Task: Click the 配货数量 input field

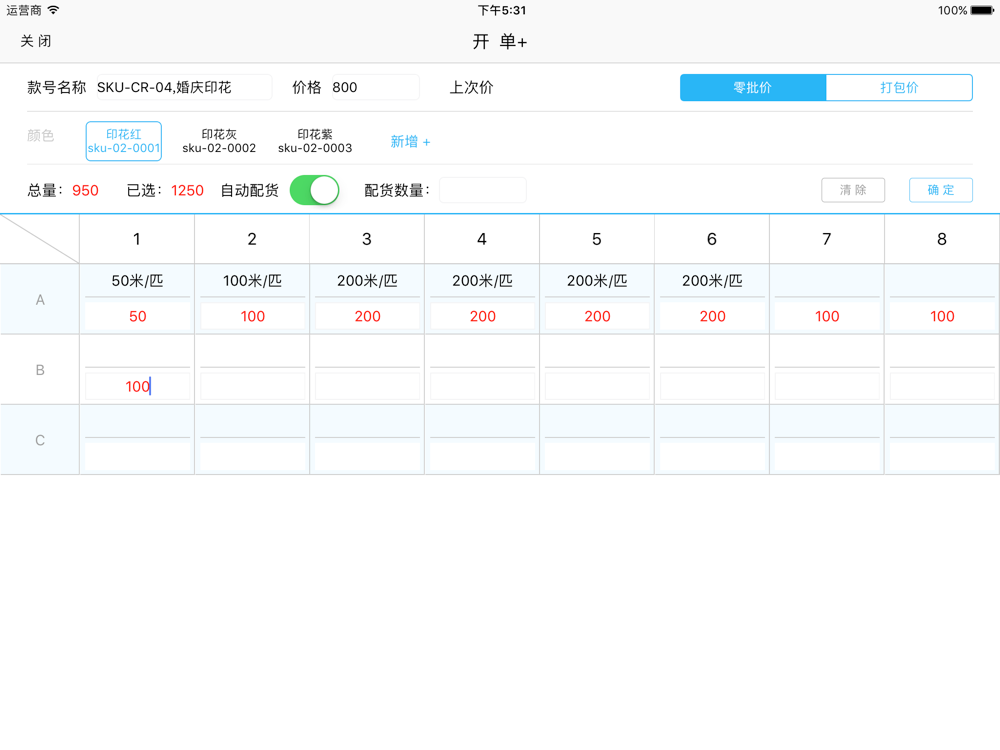Action: (x=483, y=190)
